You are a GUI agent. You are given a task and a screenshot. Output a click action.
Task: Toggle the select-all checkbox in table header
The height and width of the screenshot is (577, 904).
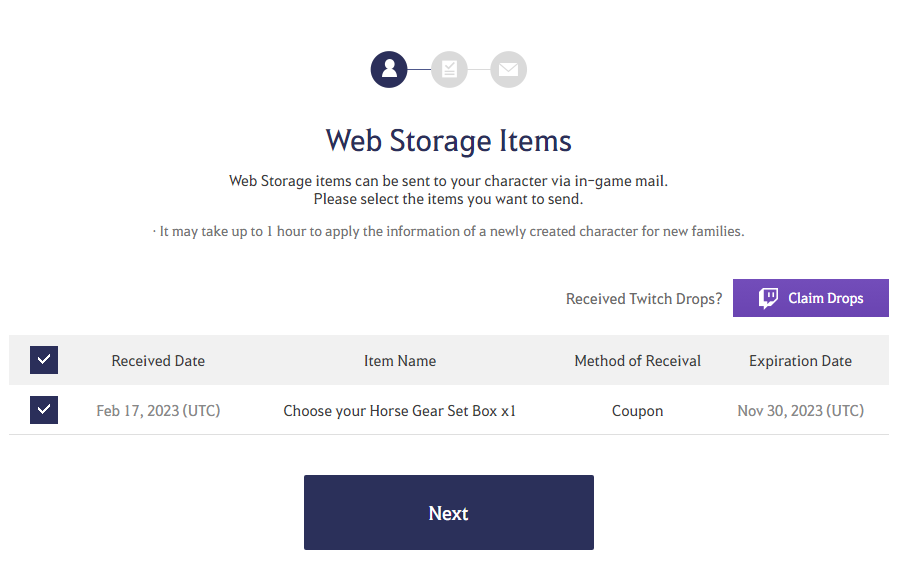[x=44, y=360]
